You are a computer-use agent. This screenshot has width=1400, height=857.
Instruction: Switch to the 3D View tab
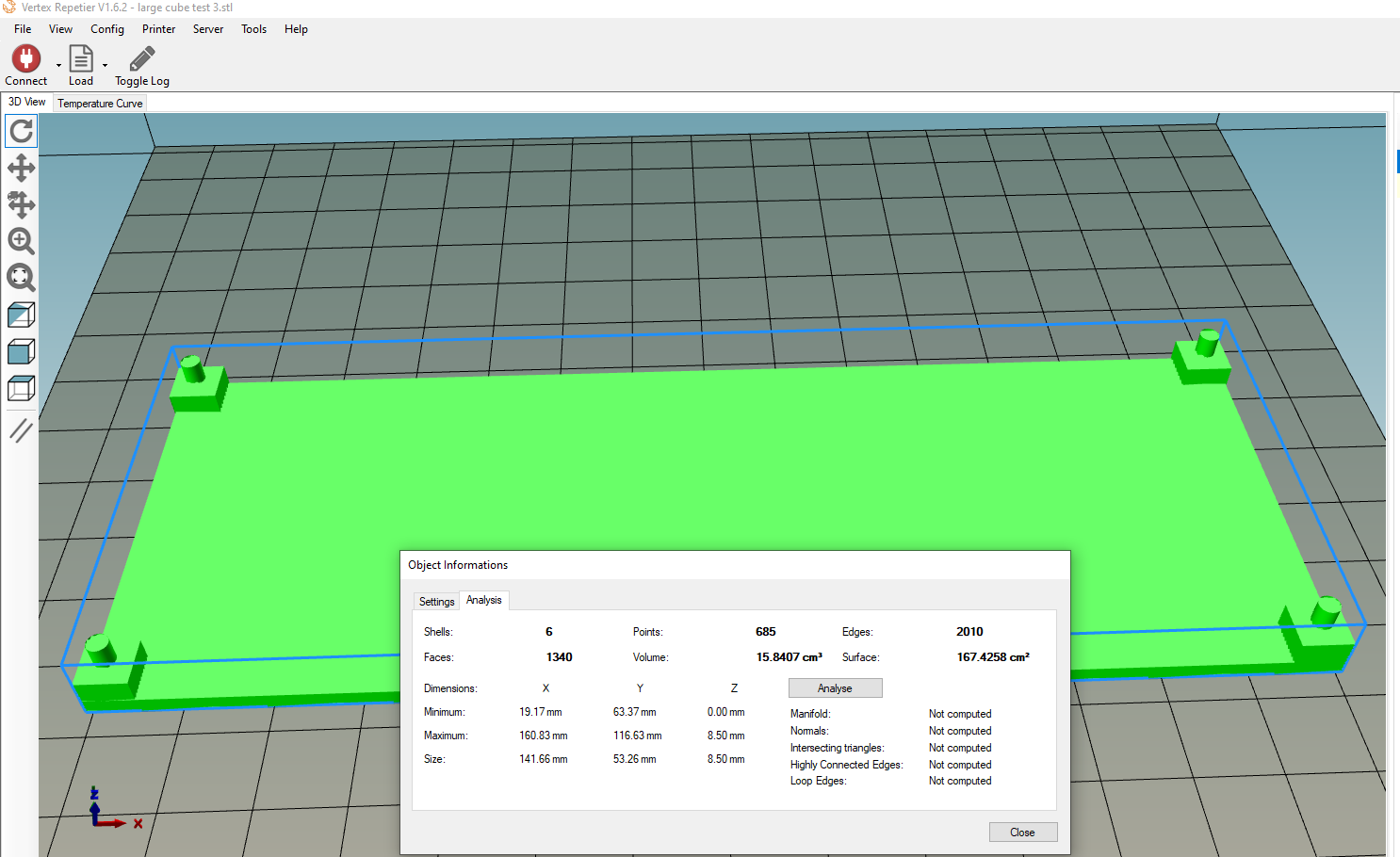(x=26, y=102)
